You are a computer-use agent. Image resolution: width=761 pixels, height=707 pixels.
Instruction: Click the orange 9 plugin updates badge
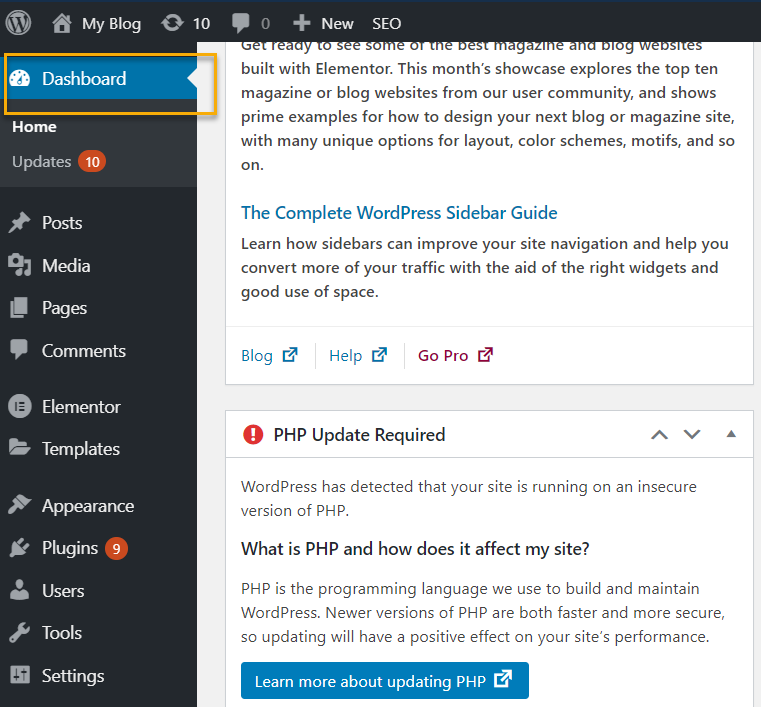(116, 548)
